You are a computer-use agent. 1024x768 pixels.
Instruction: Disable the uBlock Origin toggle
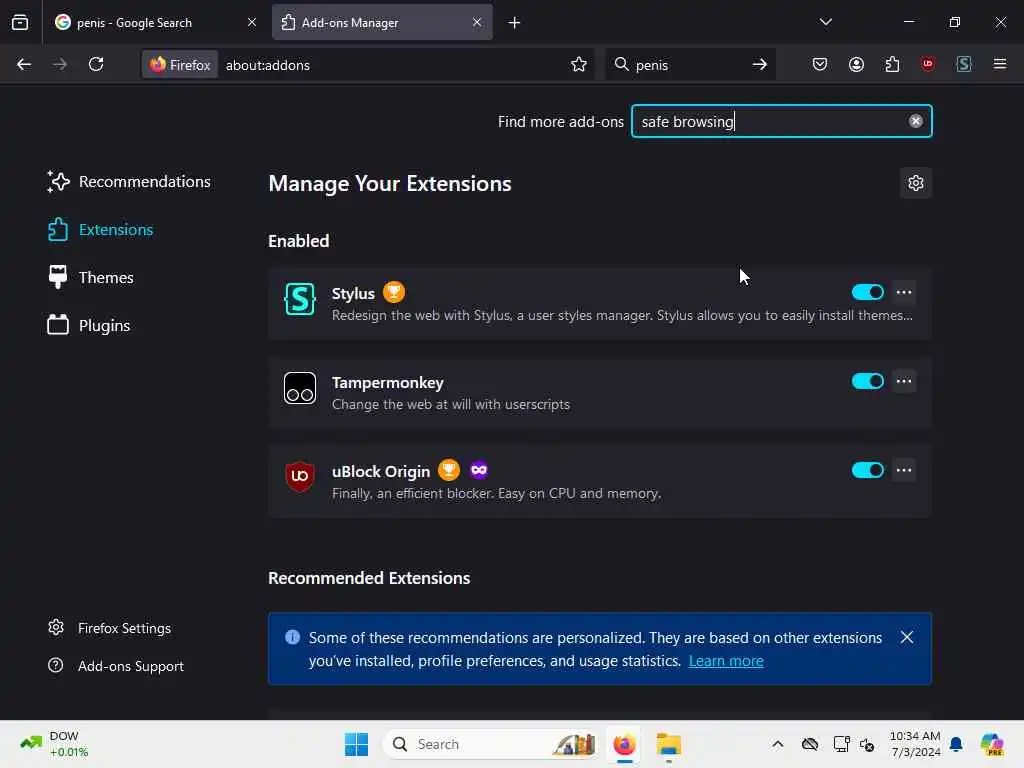click(x=867, y=470)
